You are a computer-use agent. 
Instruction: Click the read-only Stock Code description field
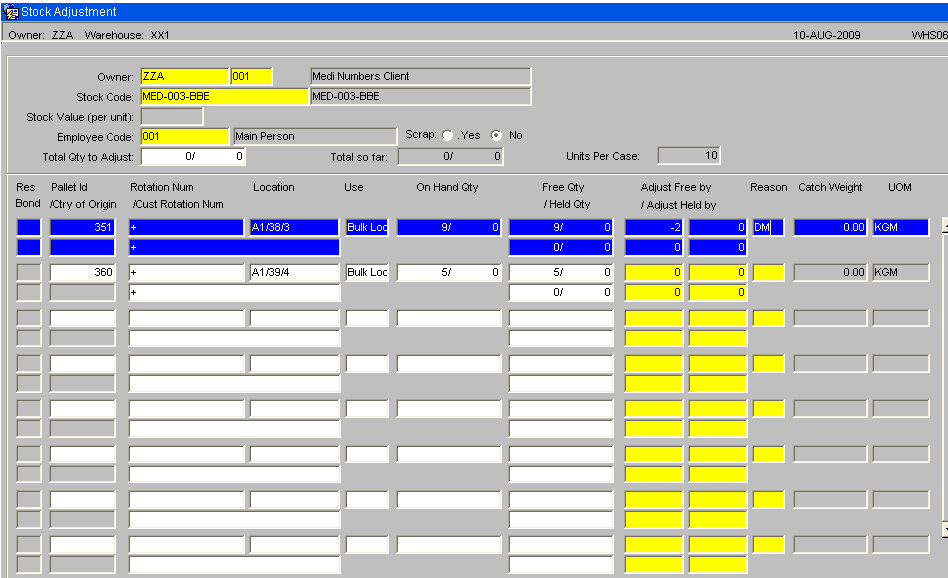click(x=421, y=96)
